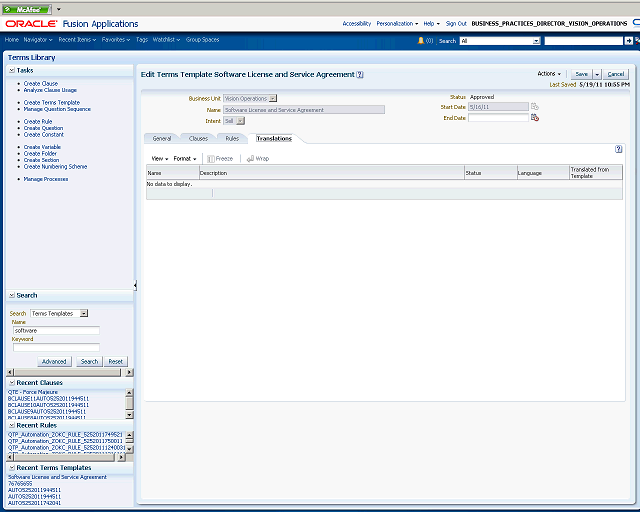The height and width of the screenshot is (512, 640).
Task: Open recent template Software License and Service Agreement
Action: point(57,477)
